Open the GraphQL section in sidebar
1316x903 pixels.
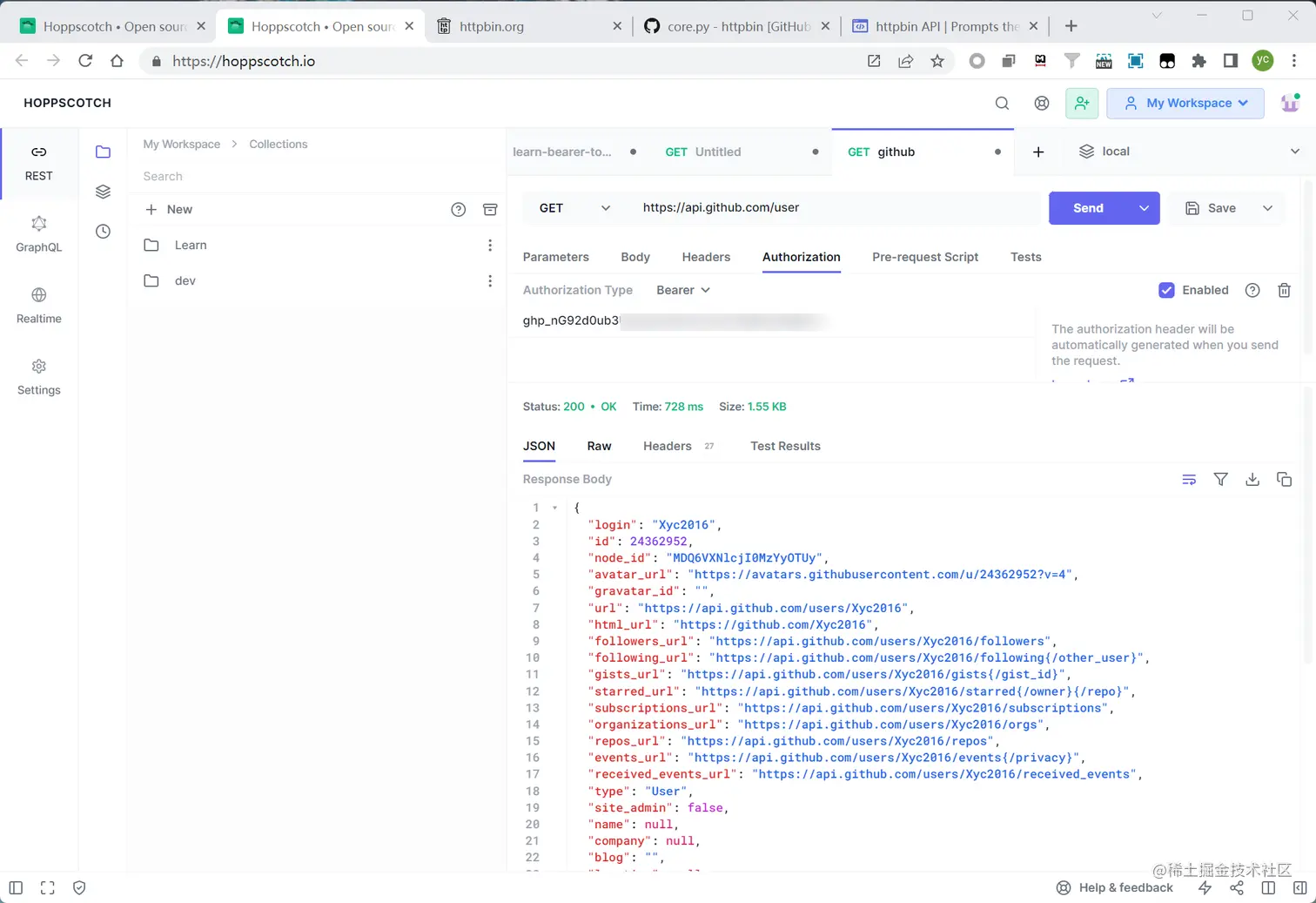pos(38,234)
